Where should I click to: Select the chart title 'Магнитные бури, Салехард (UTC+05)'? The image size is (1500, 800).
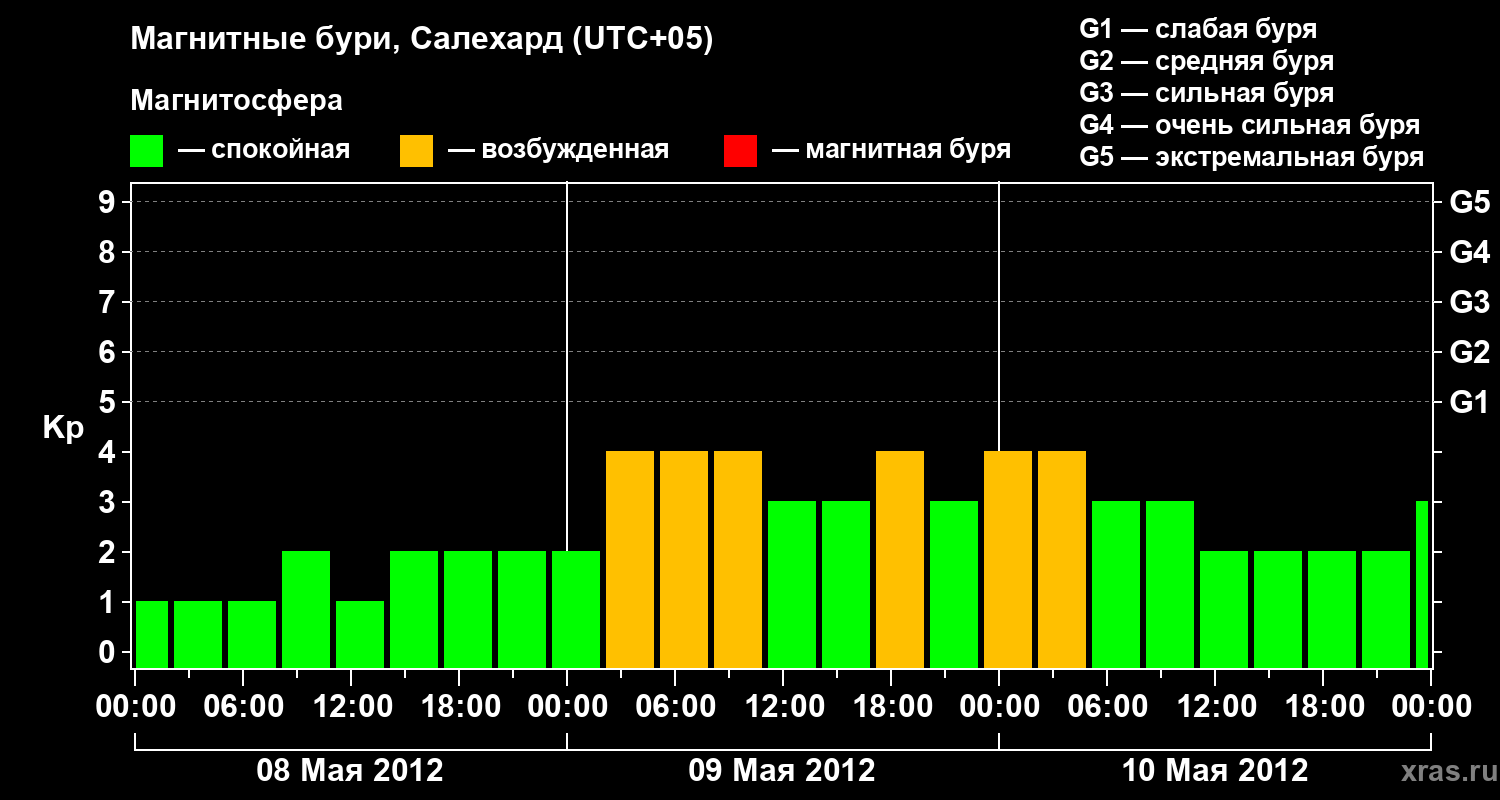pyautogui.click(x=421, y=40)
